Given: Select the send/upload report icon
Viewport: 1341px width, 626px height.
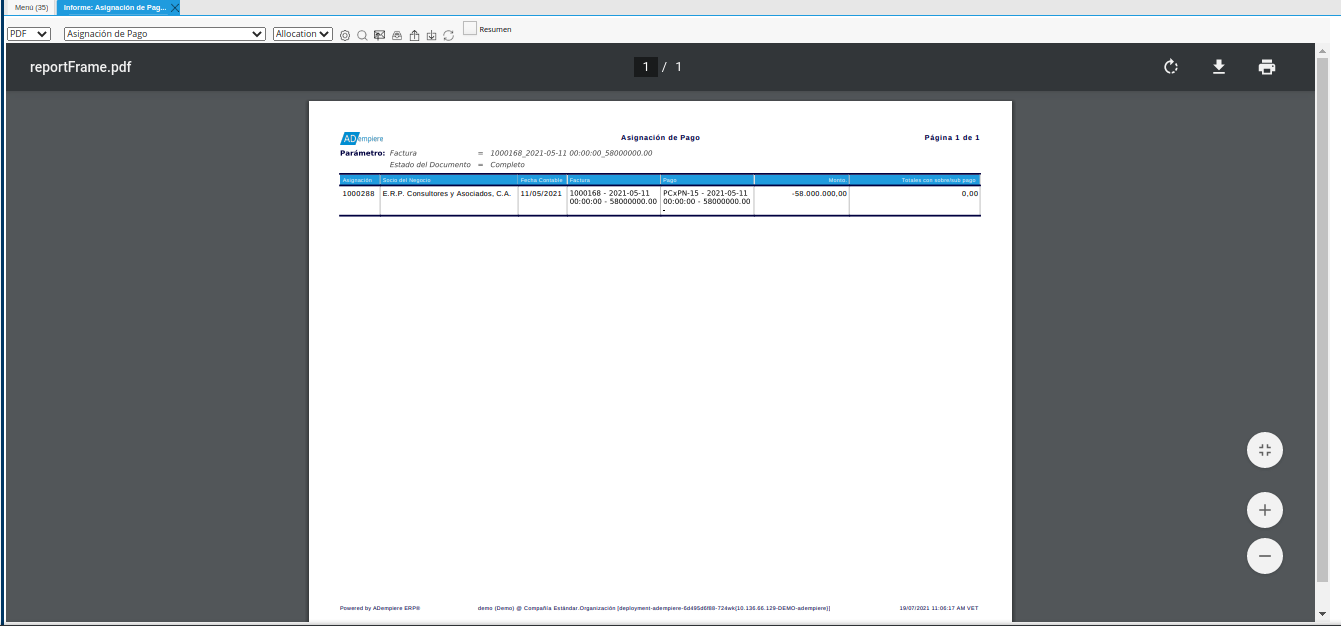Looking at the screenshot, I should pyautogui.click(x=414, y=34).
